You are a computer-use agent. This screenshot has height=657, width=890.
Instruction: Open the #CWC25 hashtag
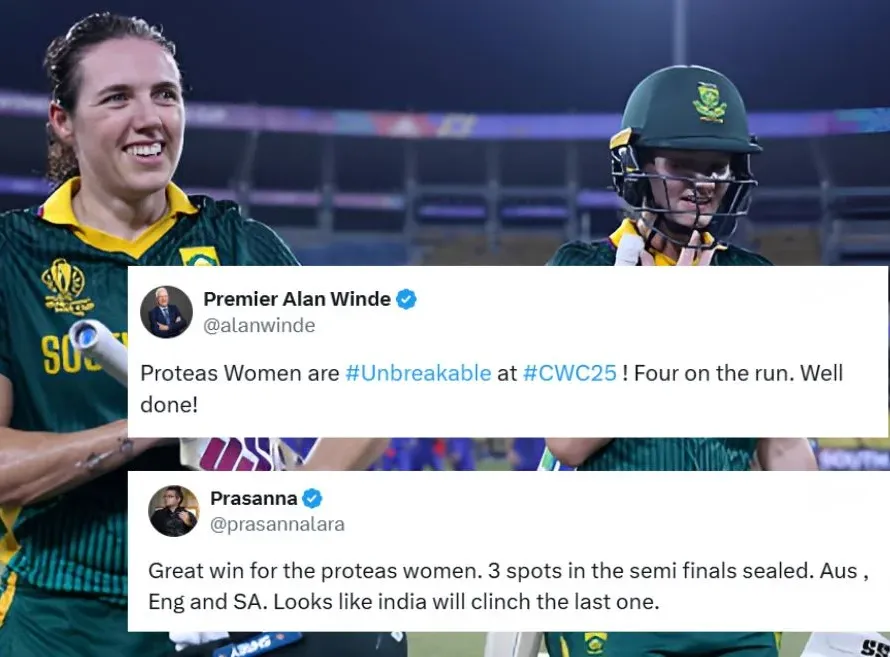(x=569, y=373)
